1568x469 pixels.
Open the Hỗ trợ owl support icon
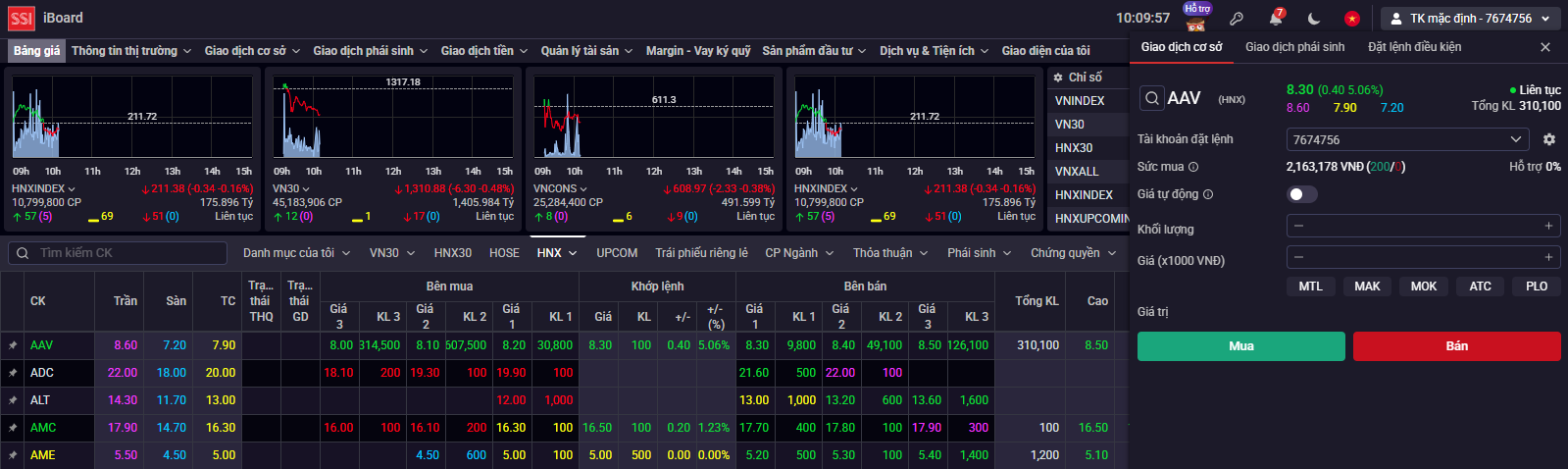coord(1196,17)
